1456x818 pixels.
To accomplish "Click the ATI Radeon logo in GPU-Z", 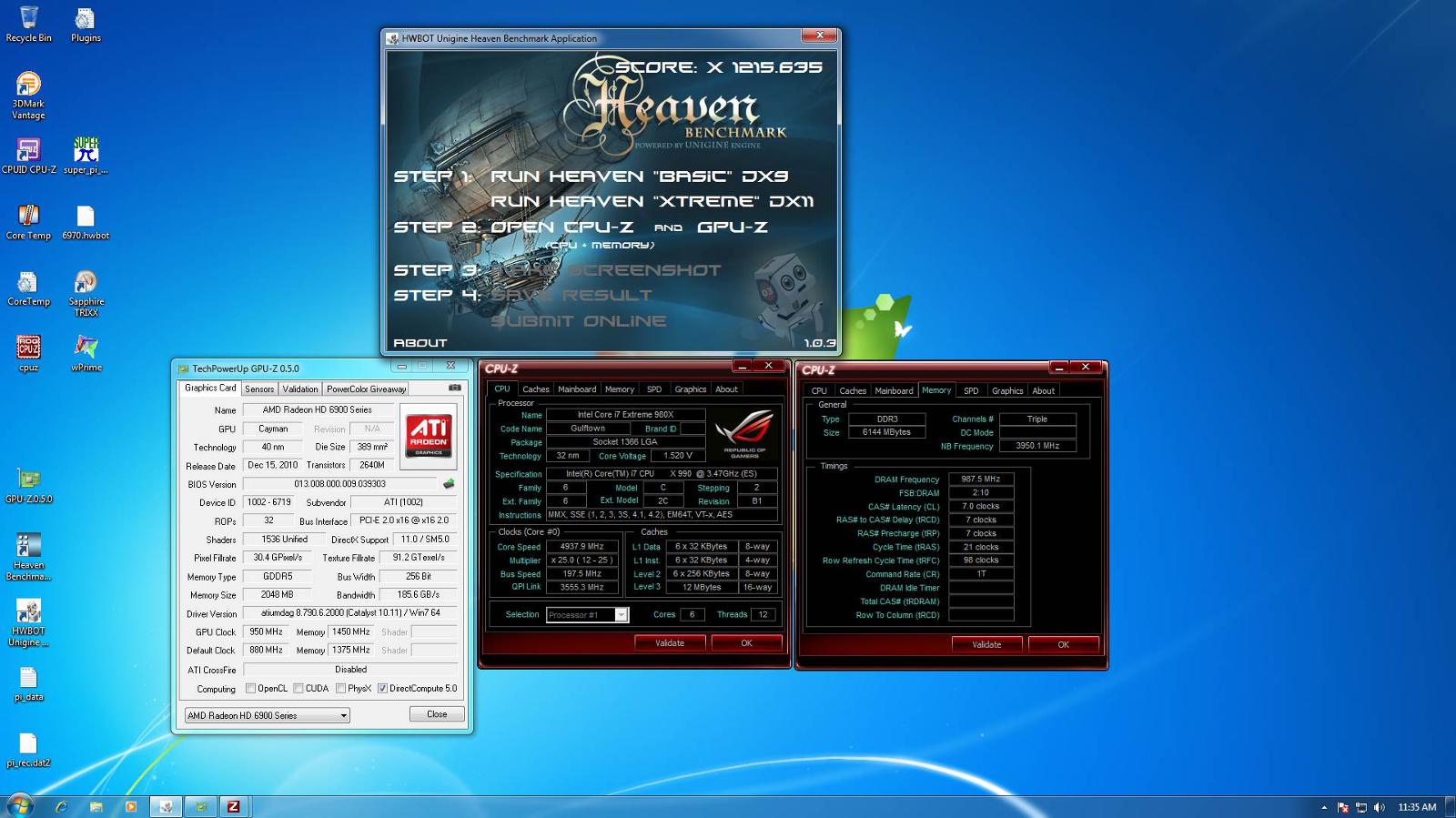I will tap(429, 437).
